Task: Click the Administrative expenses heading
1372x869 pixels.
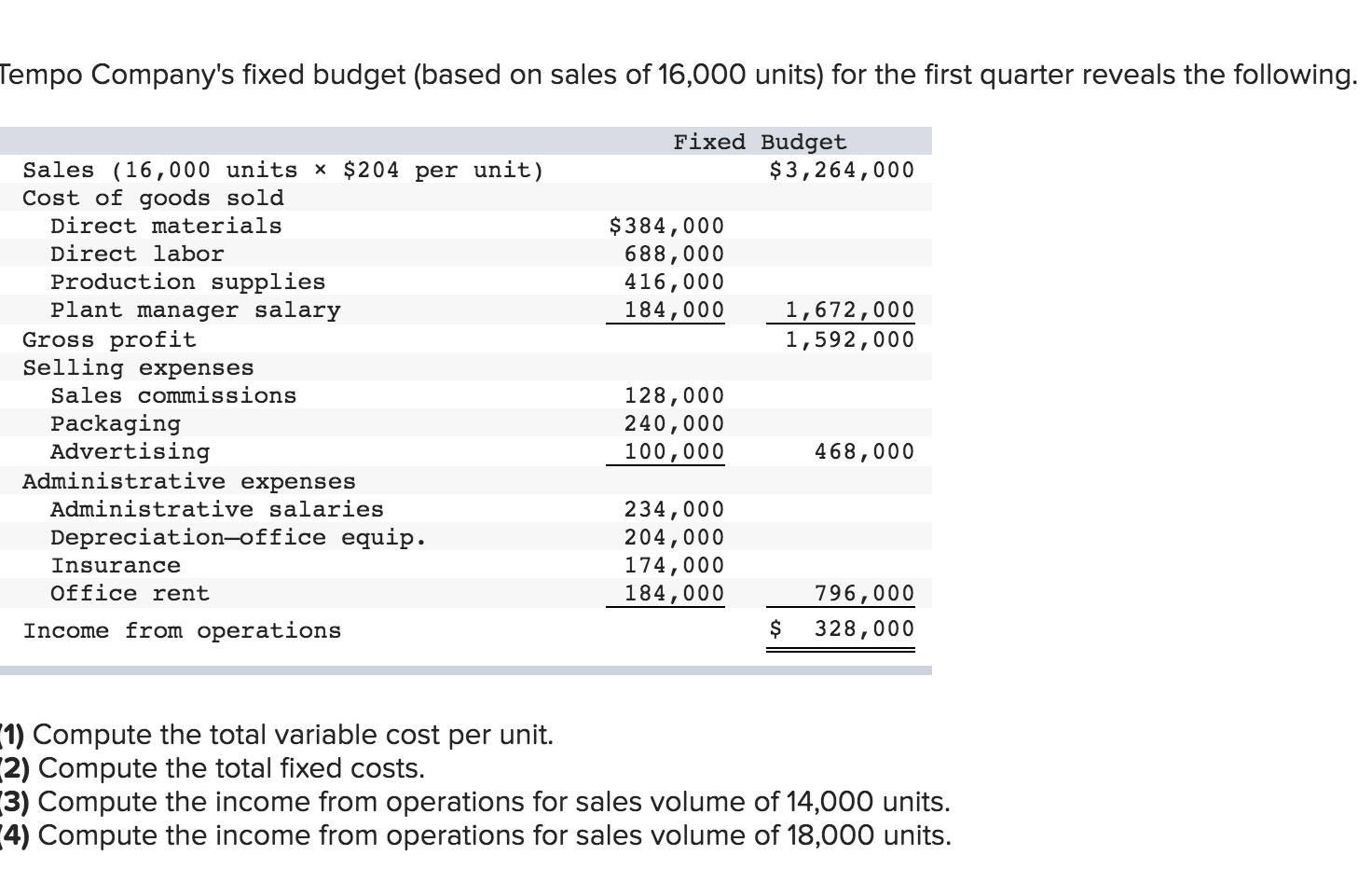Action: pyautogui.click(x=189, y=481)
